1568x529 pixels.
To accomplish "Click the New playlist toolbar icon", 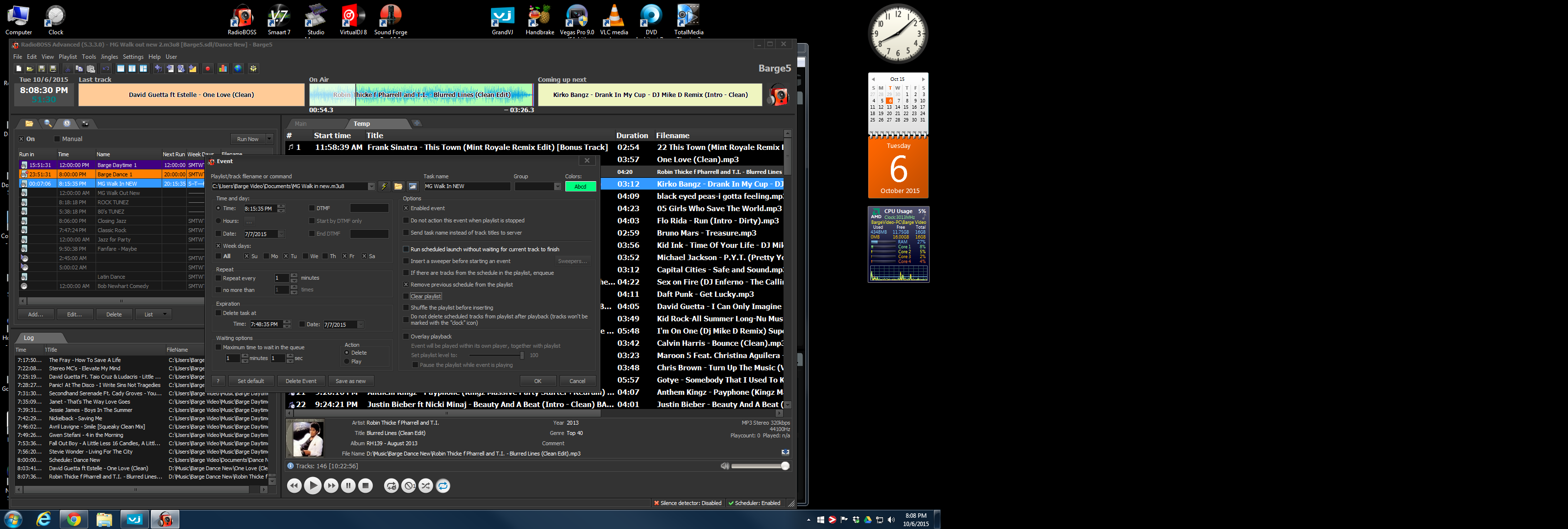I will (18, 69).
